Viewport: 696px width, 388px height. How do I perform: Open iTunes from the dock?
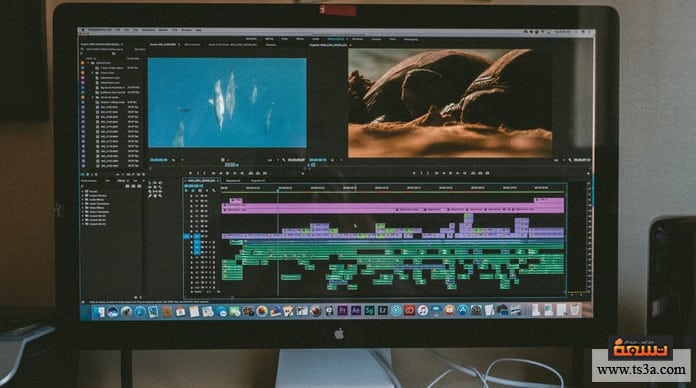(x=423, y=310)
